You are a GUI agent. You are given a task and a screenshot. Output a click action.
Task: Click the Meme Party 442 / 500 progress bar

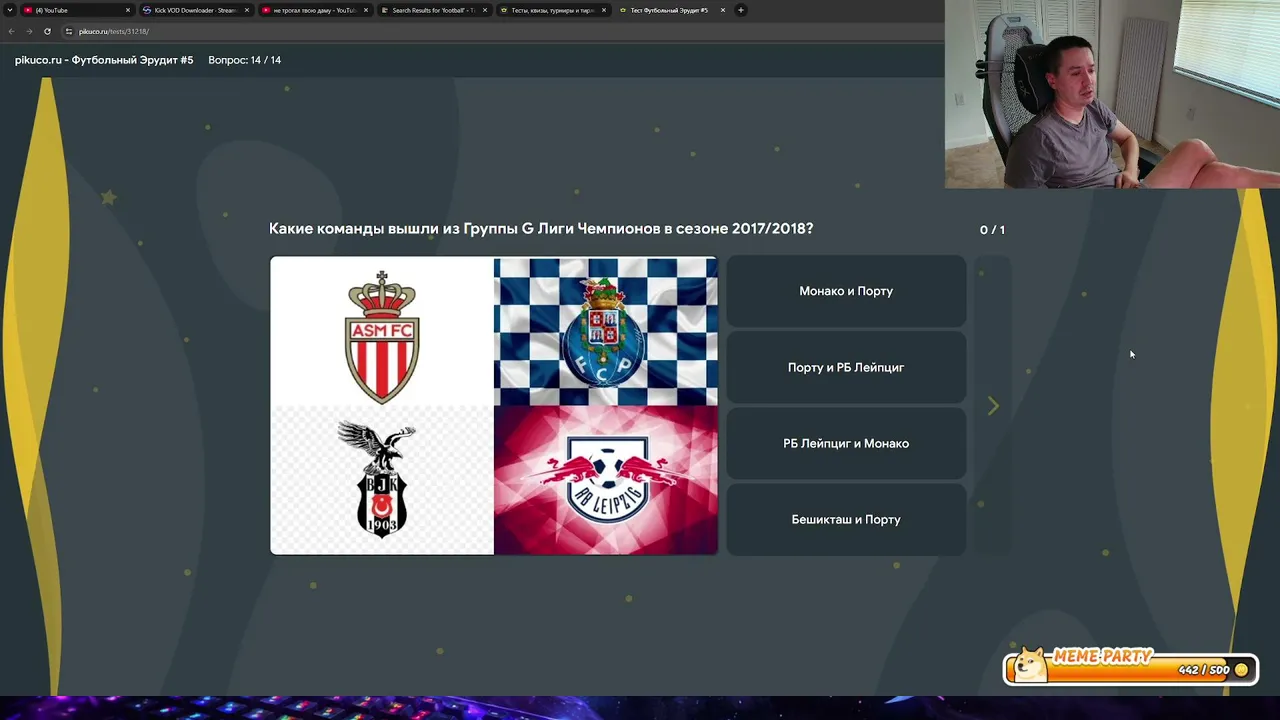point(1130,669)
